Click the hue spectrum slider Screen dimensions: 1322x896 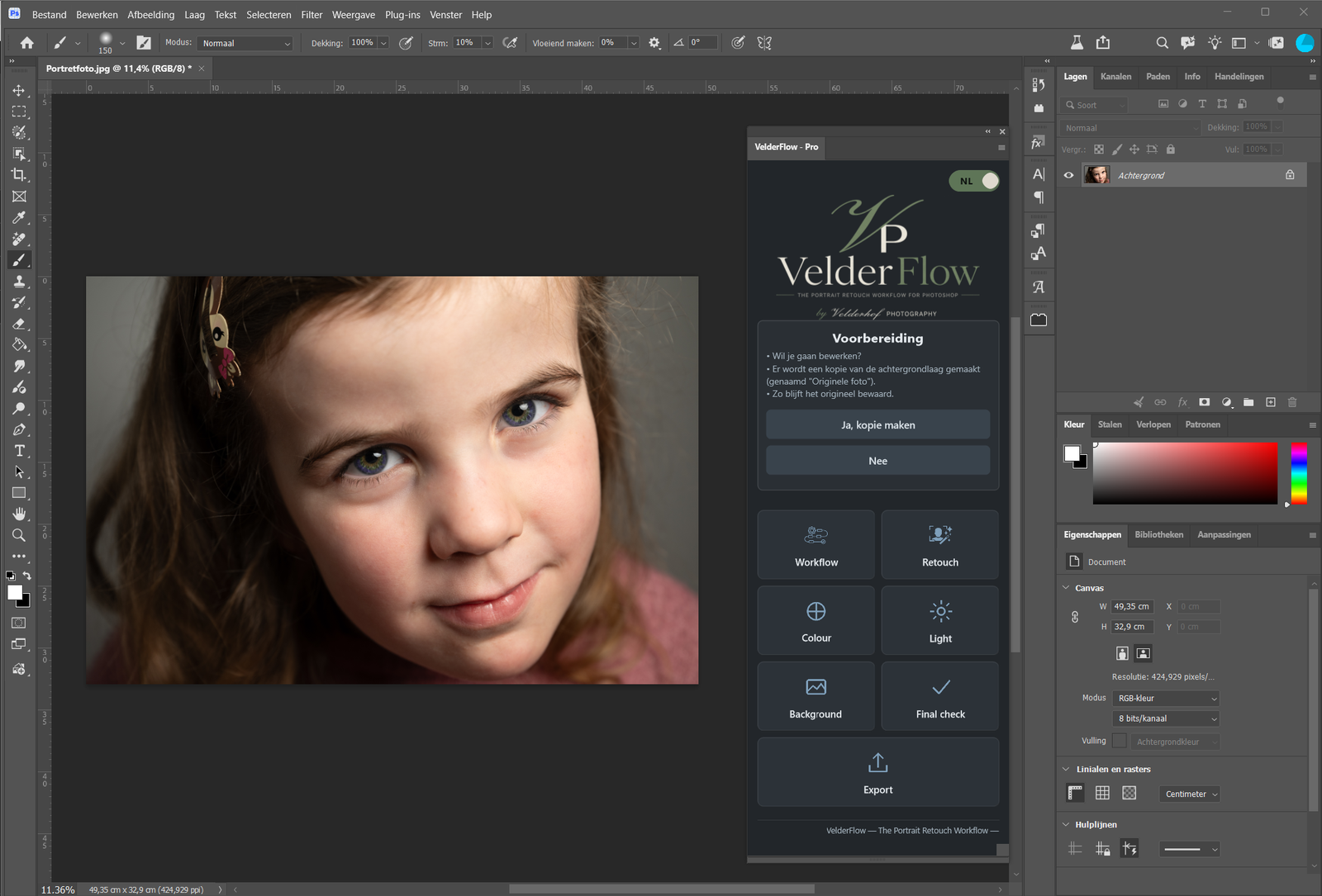1299,473
